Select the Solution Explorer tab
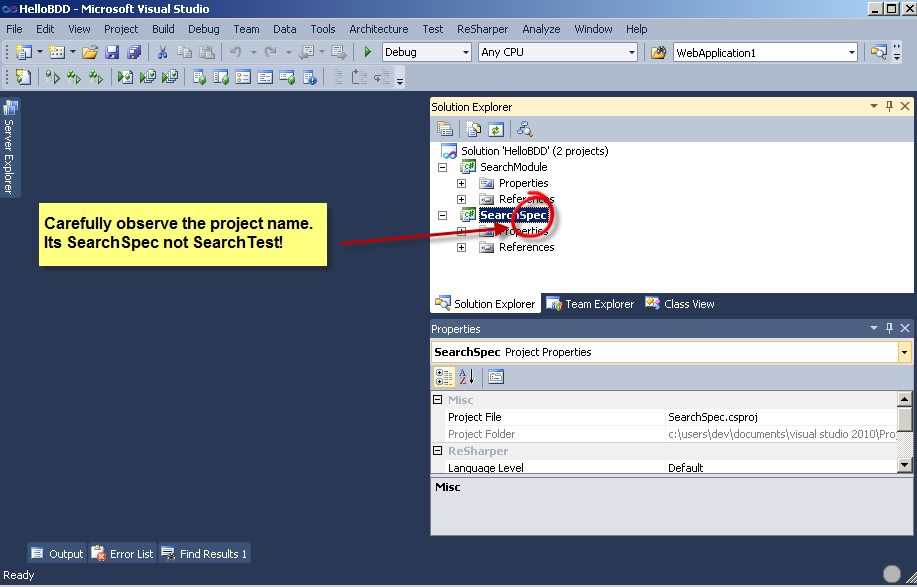917x587 pixels. click(485, 304)
